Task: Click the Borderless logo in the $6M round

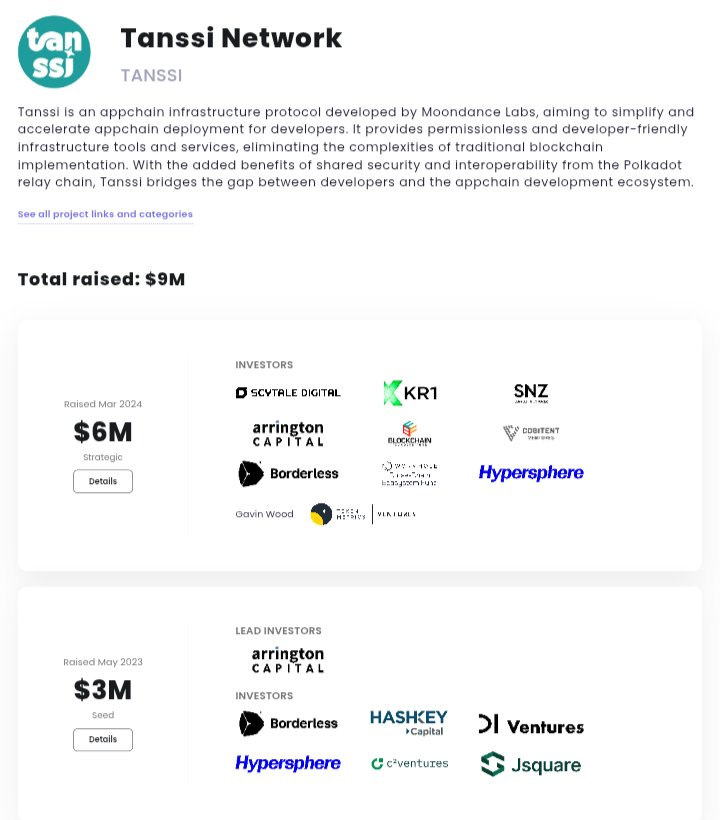Action: click(x=288, y=473)
